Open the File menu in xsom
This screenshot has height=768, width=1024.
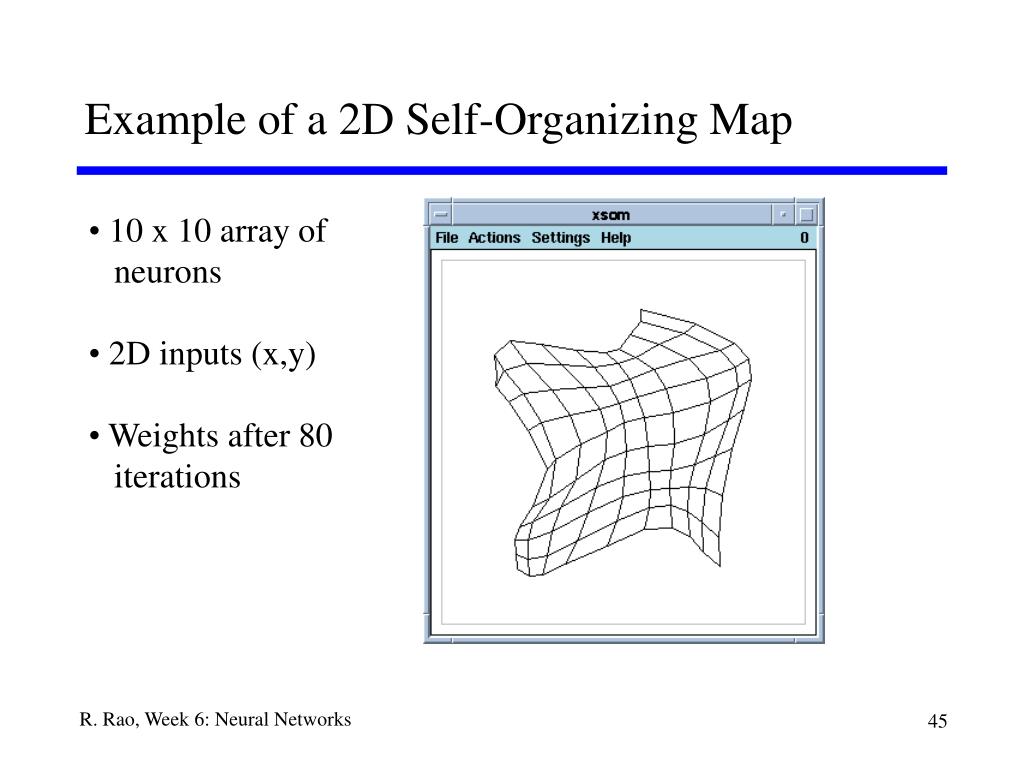tap(447, 238)
